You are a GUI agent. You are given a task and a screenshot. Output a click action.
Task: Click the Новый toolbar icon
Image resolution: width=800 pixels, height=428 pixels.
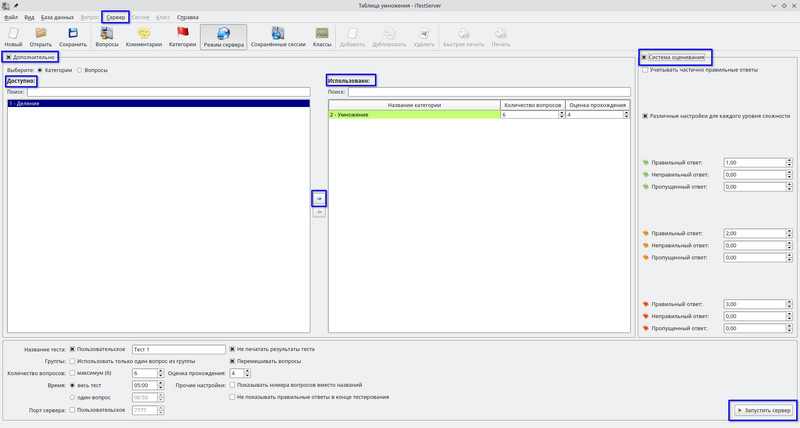tap(13, 37)
